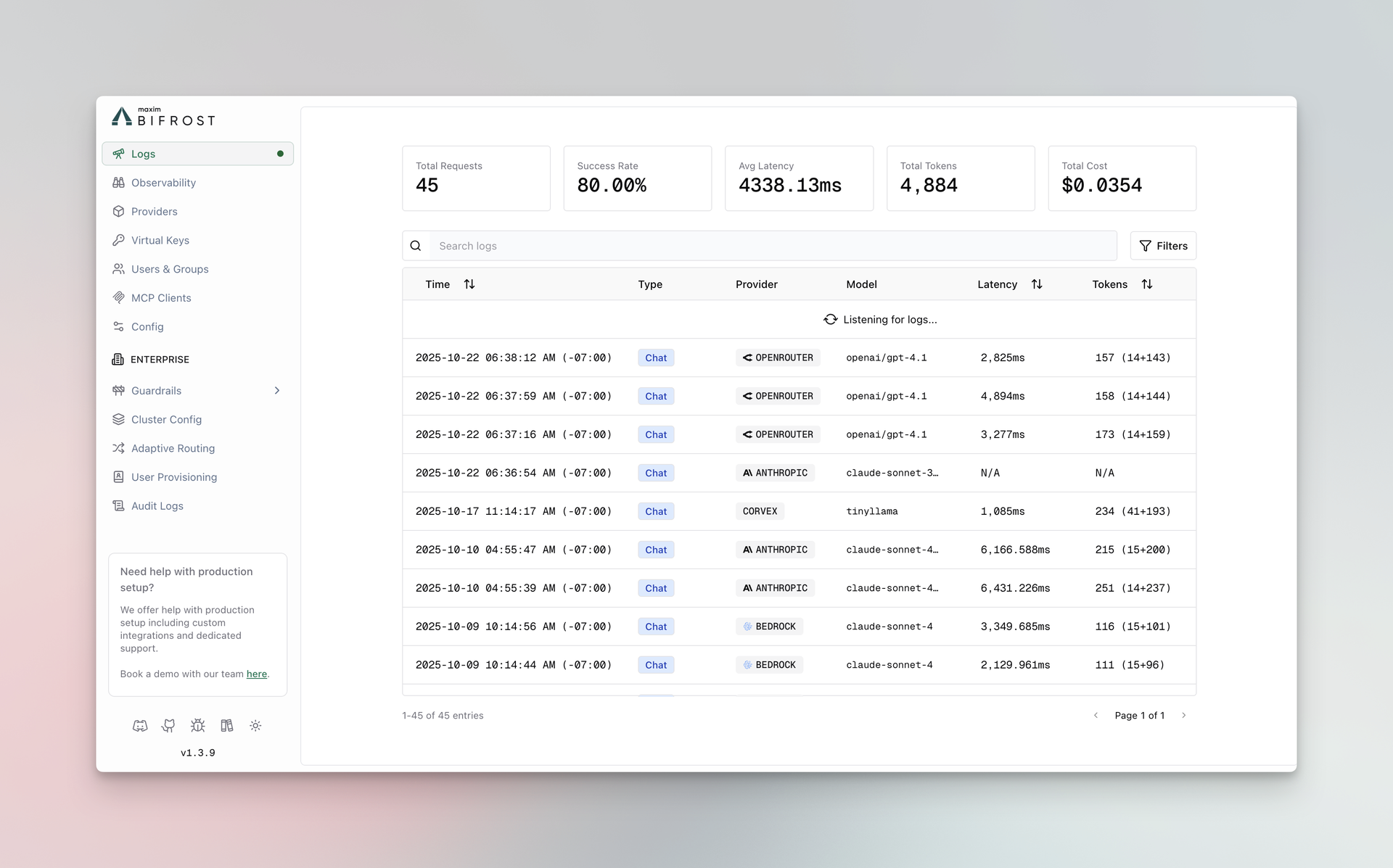Go to Virtual Keys page

[197, 240]
